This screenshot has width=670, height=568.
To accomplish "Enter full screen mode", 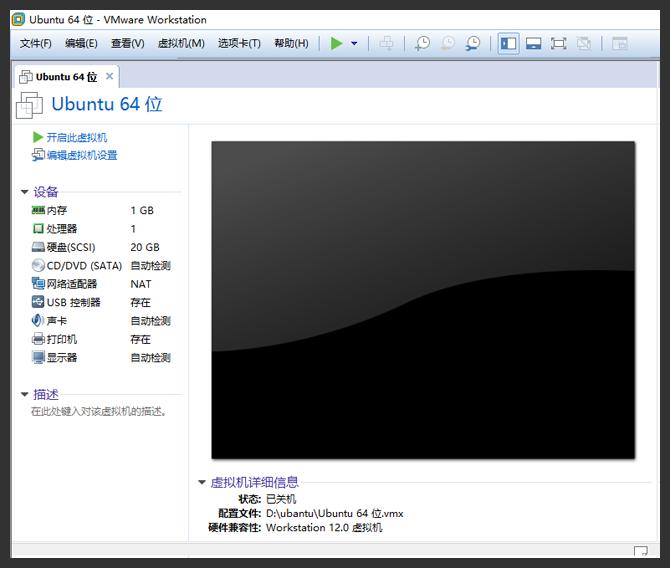I will (x=558, y=43).
